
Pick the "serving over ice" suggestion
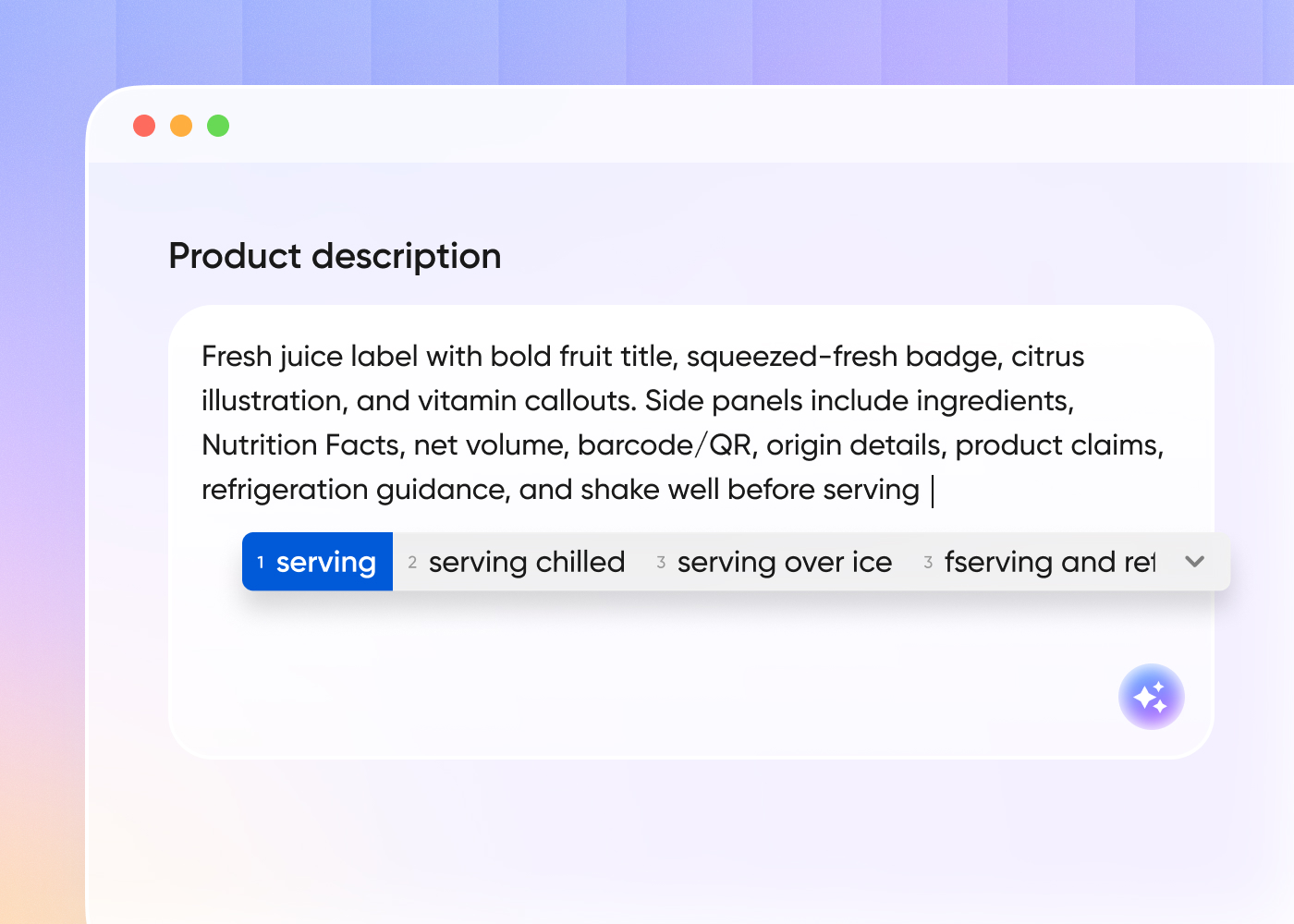click(785, 561)
